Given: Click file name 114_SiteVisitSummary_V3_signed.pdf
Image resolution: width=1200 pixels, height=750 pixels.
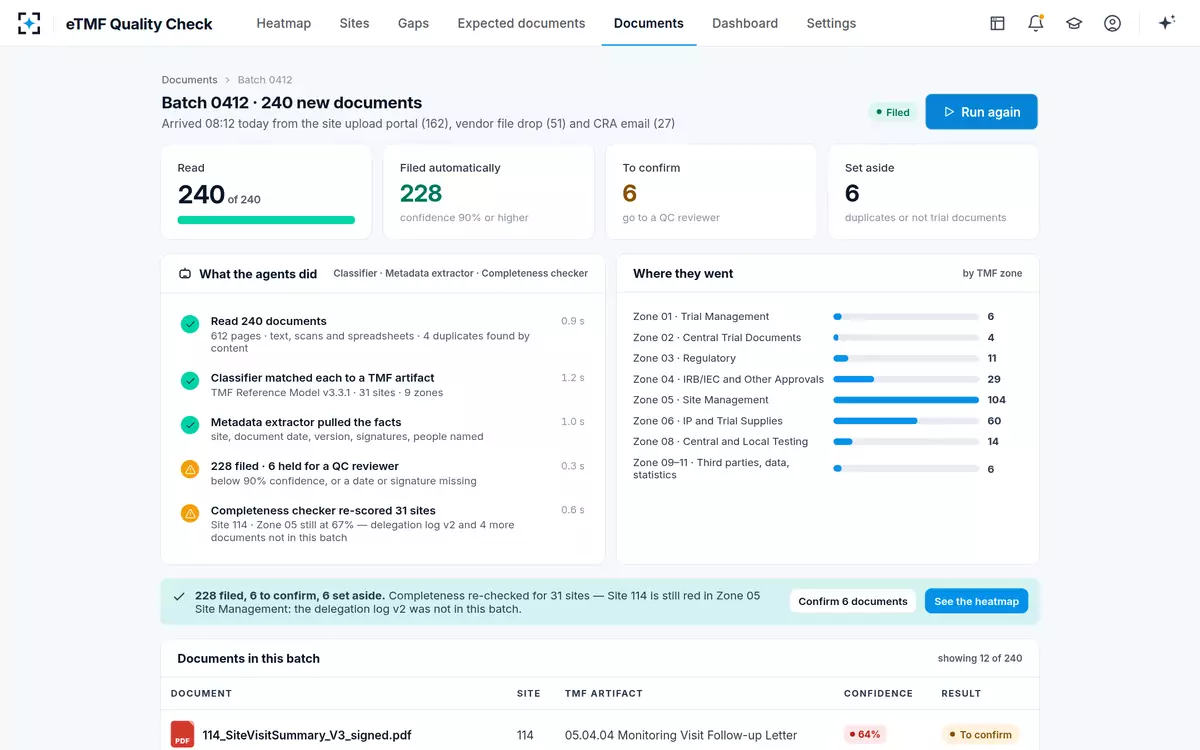Looking at the screenshot, I should tap(307, 735).
